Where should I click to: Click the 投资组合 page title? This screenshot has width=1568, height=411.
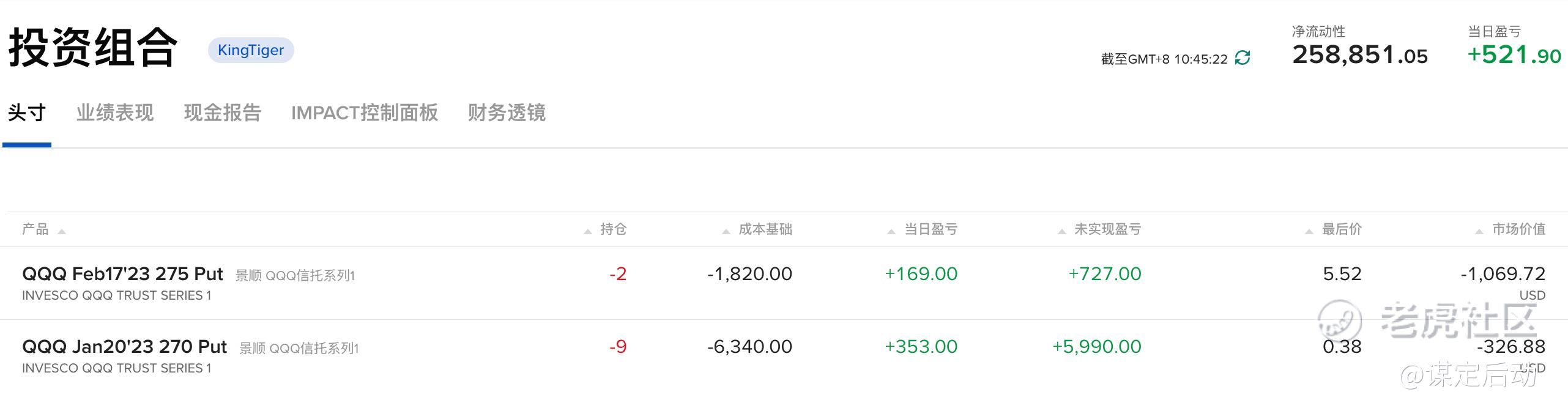93,48
